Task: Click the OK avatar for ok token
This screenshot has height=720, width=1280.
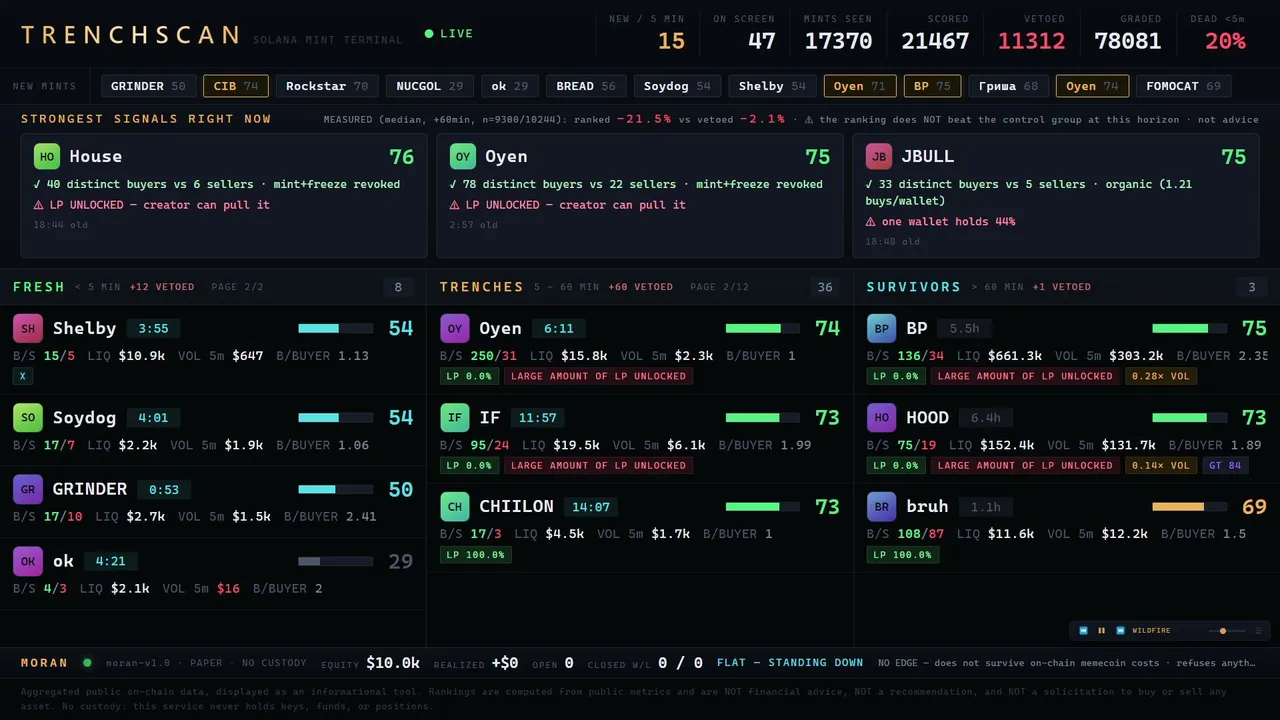Action: pos(28,561)
